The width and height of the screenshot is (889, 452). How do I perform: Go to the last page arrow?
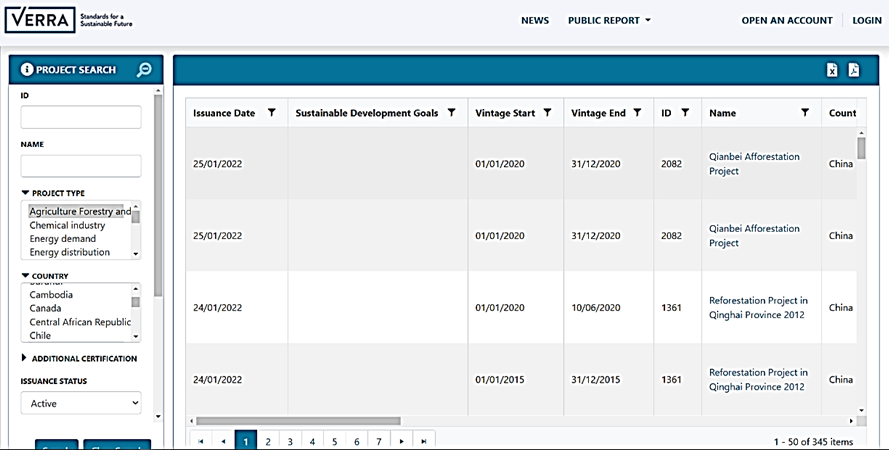(x=424, y=441)
